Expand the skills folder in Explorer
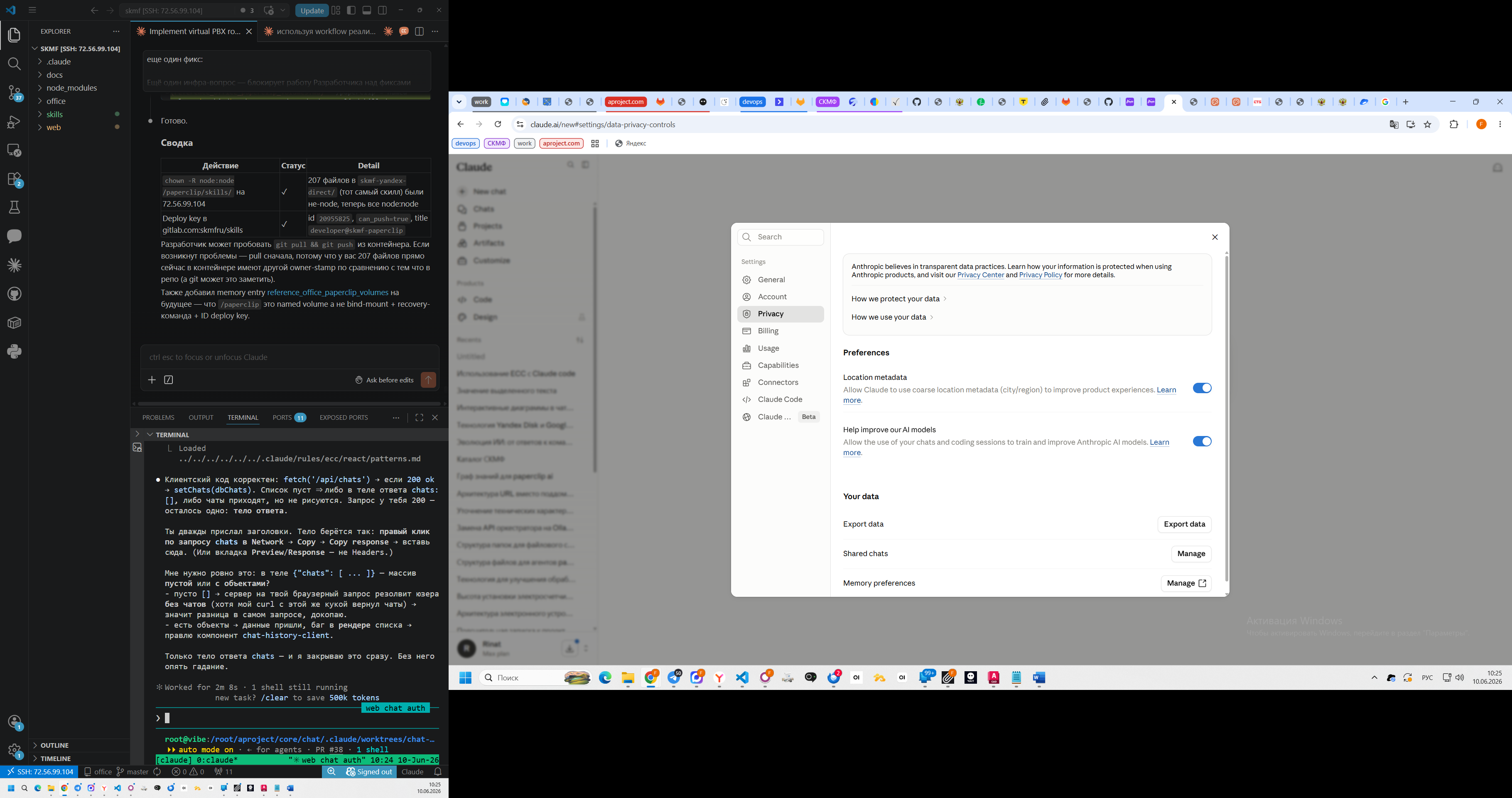This screenshot has height=798, width=1512. click(54, 114)
